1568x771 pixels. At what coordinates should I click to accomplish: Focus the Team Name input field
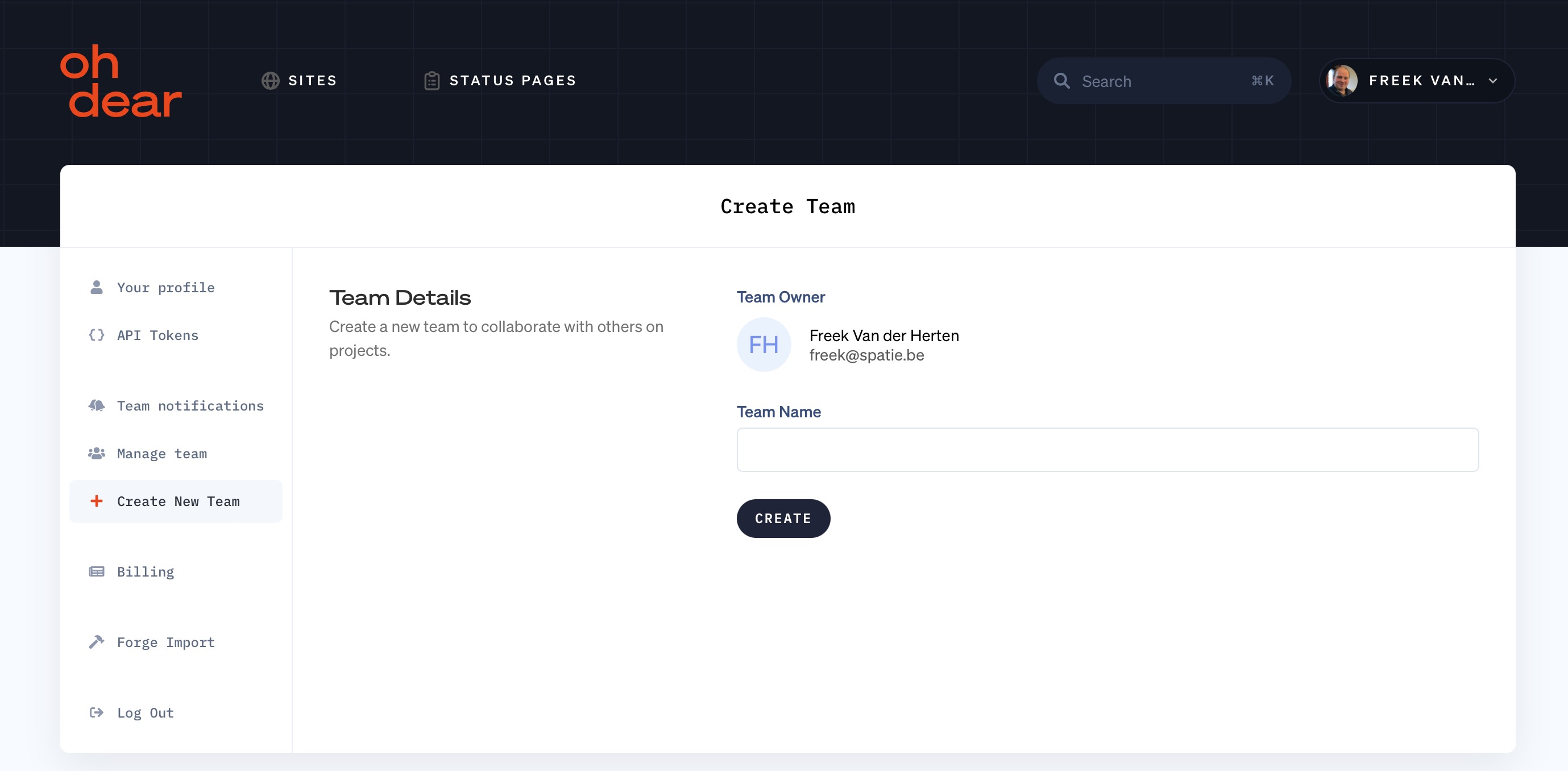[x=1107, y=450]
